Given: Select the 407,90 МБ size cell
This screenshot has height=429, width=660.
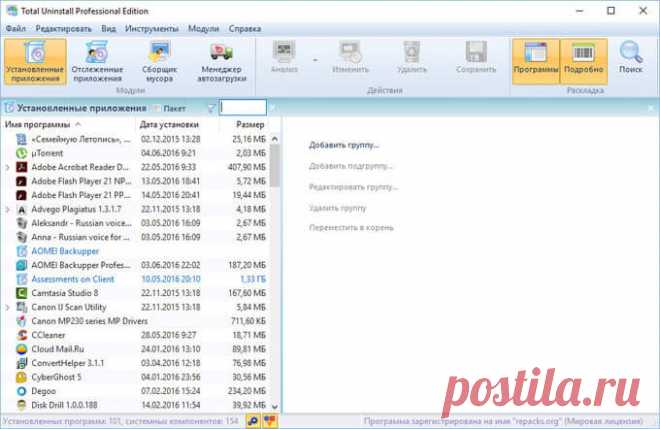Looking at the screenshot, I should (x=247, y=168).
